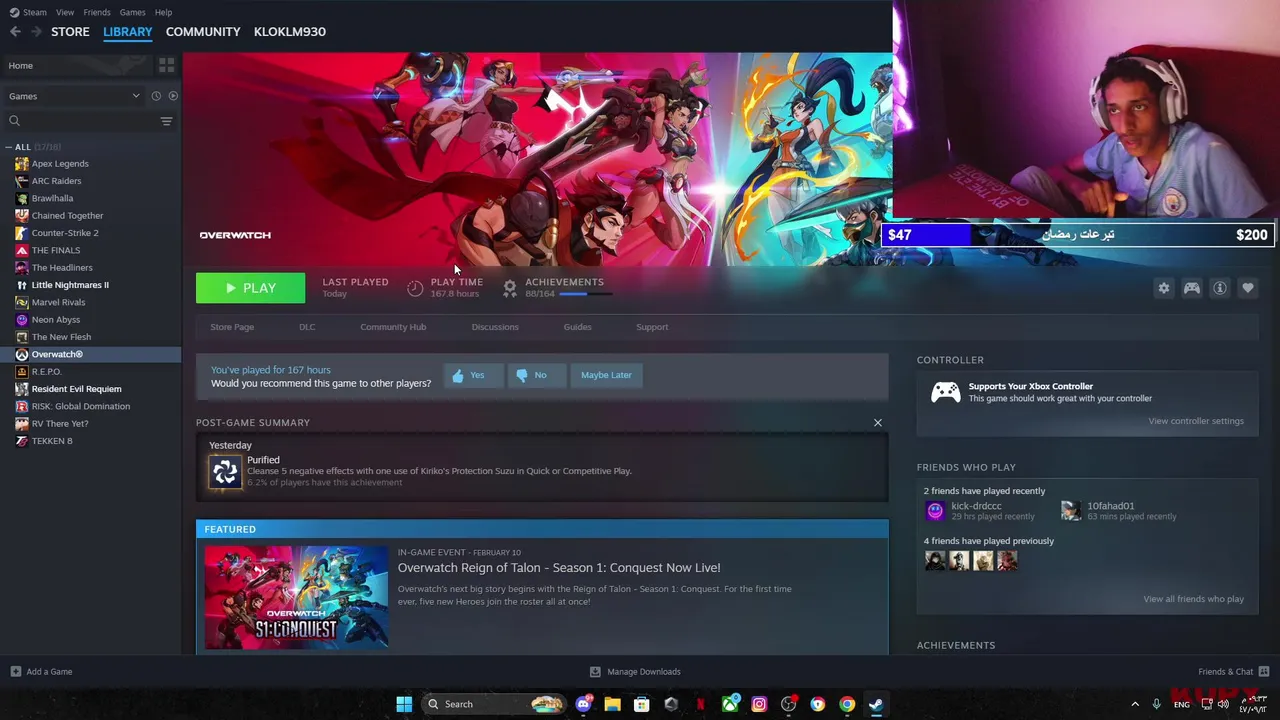Go forward with the right arrow
This screenshot has width=1280, height=720.
[36, 32]
